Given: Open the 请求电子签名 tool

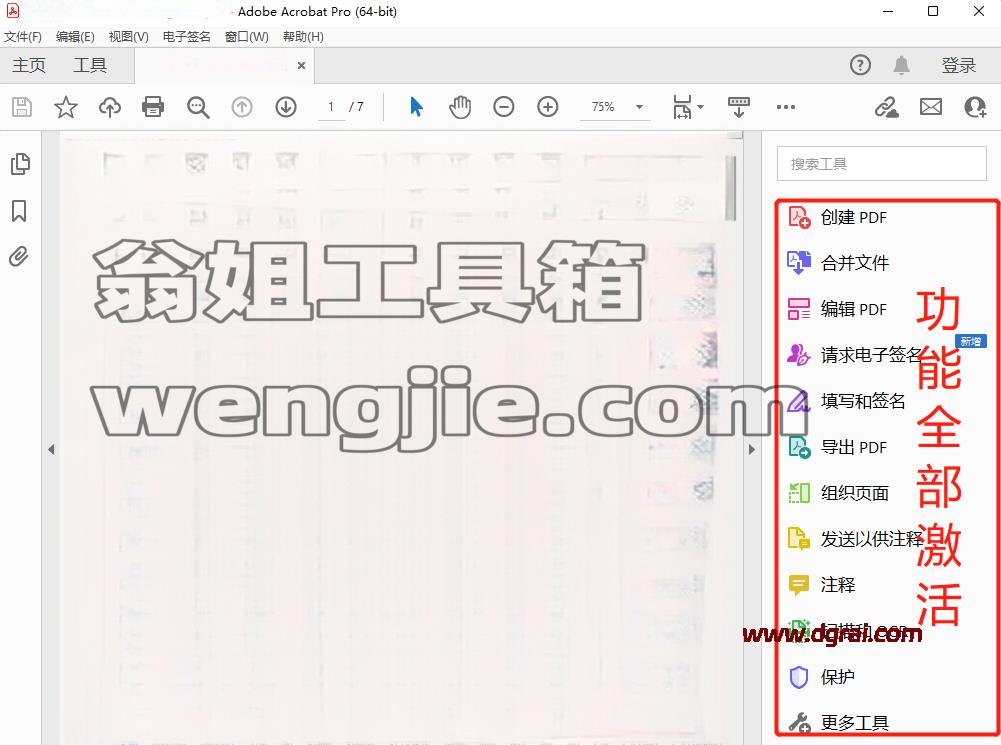Looking at the screenshot, I should (x=855, y=355).
